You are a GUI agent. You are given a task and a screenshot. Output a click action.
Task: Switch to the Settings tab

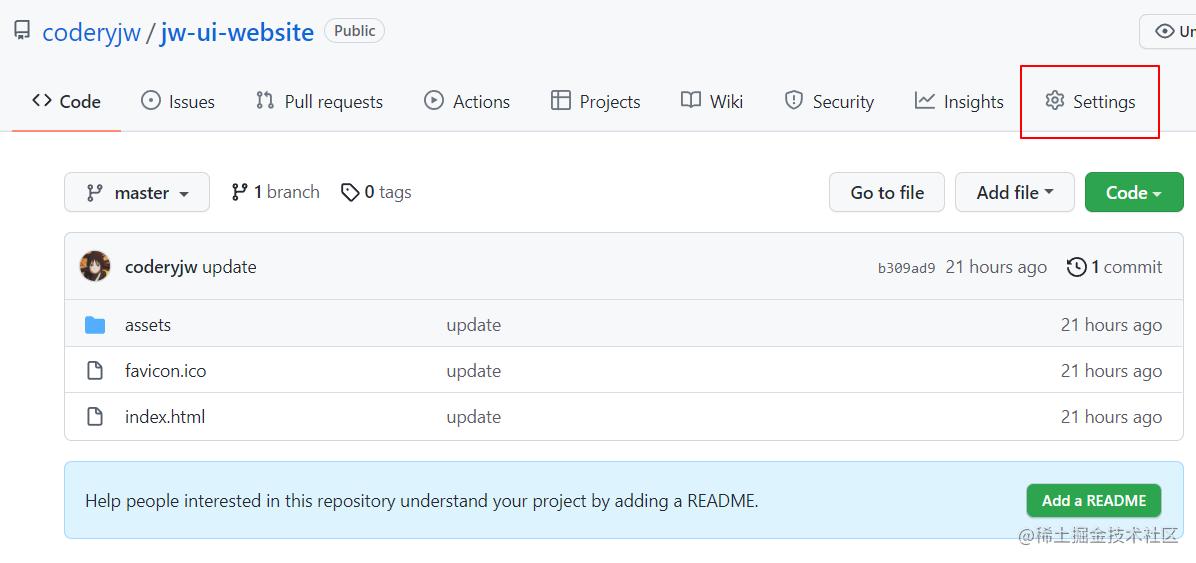pos(1090,102)
